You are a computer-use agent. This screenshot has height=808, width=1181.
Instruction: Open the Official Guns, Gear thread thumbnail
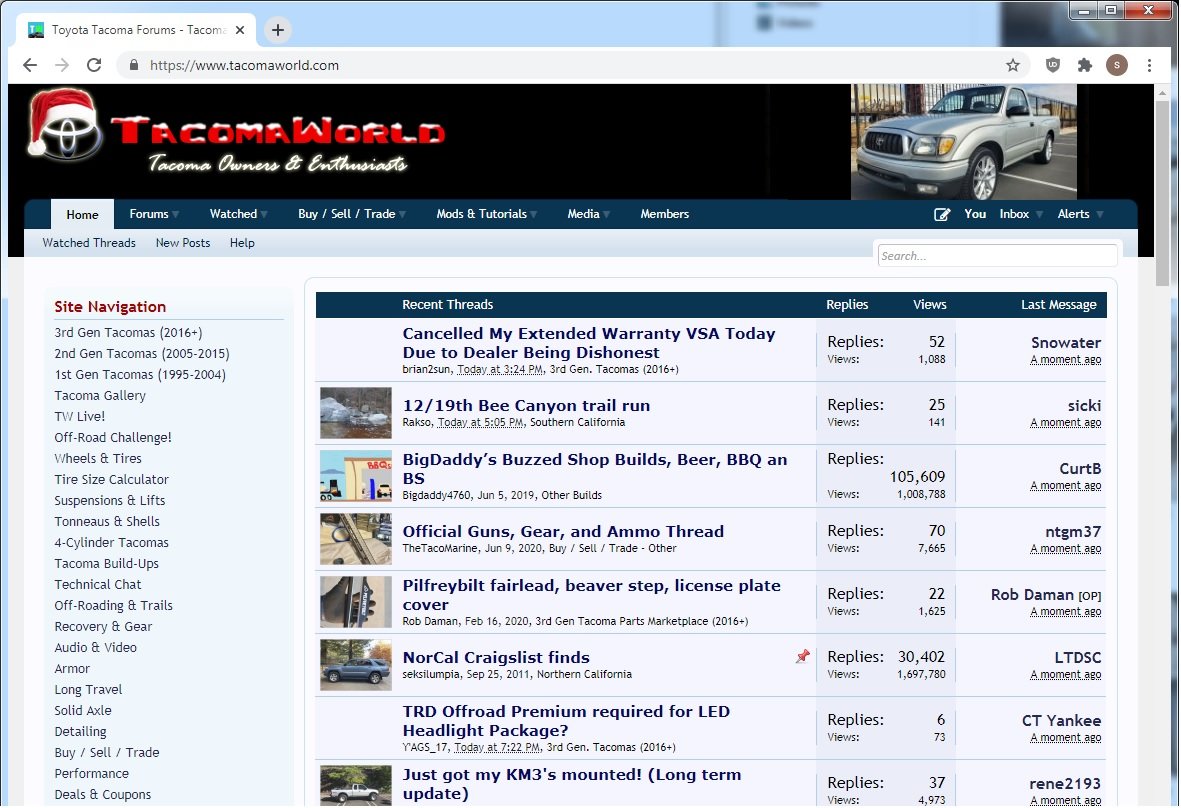pyautogui.click(x=356, y=539)
